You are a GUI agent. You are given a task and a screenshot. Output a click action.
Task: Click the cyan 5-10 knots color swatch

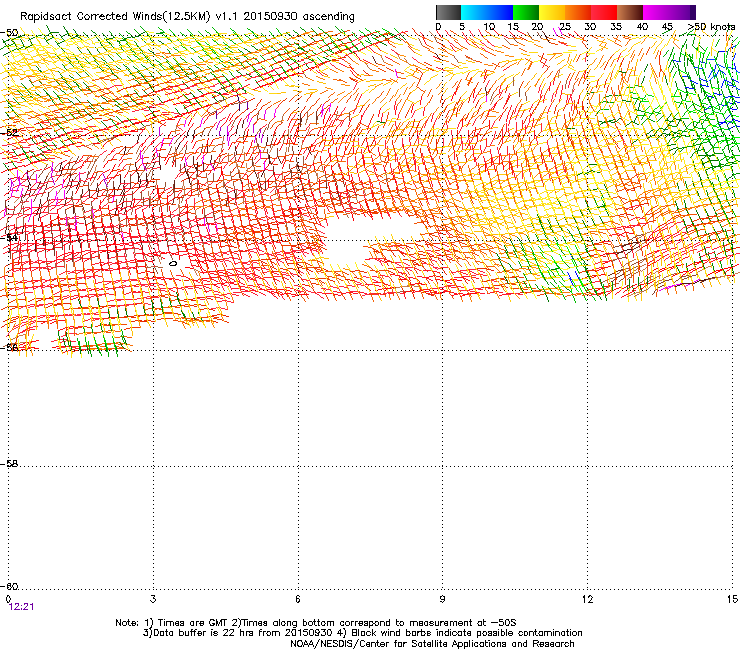click(x=474, y=12)
